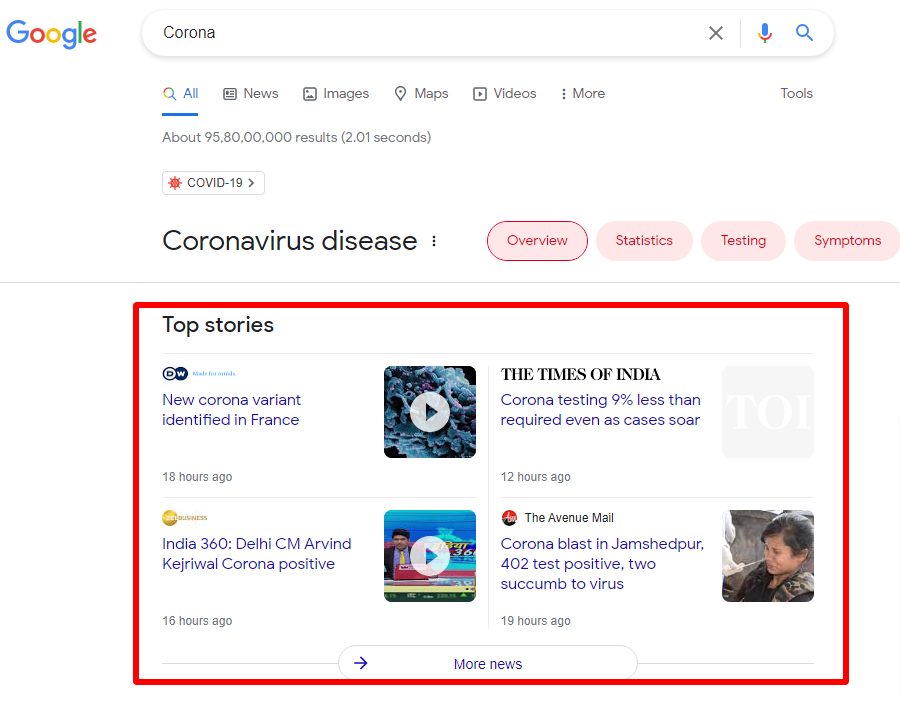Select the Statistics pill
The width and height of the screenshot is (900, 716).
click(644, 241)
